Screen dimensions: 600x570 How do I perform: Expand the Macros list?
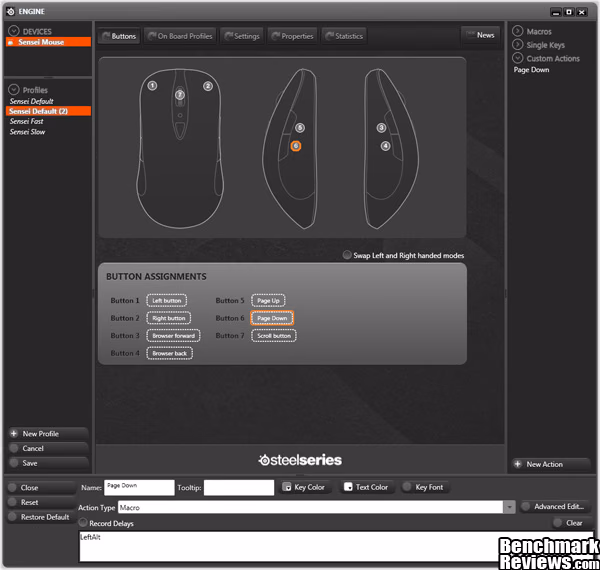[x=517, y=31]
